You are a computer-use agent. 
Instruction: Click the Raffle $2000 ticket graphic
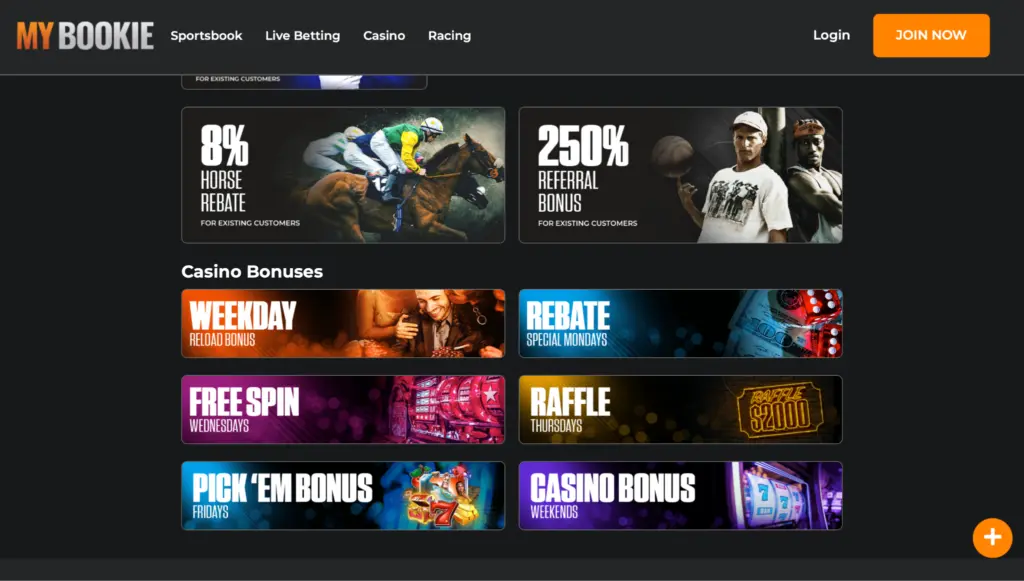[x=780, y=410]
